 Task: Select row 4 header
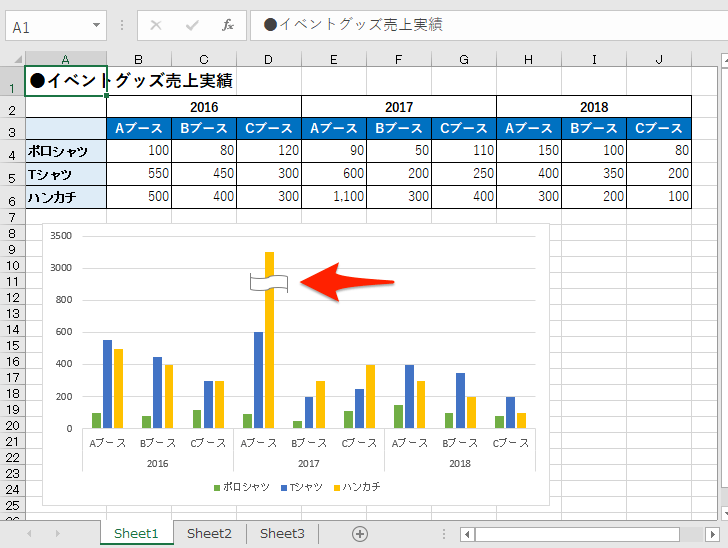coord(12,153)
